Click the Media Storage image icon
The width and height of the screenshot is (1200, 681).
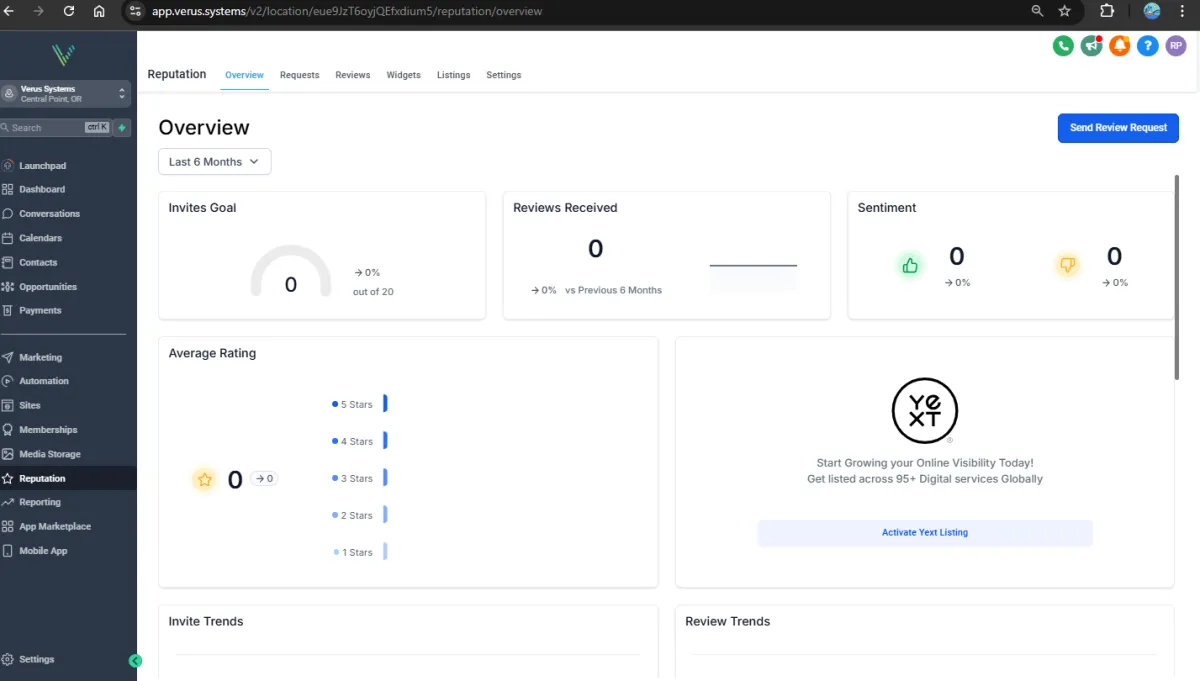pyautogui.click(x=8, y=454)
